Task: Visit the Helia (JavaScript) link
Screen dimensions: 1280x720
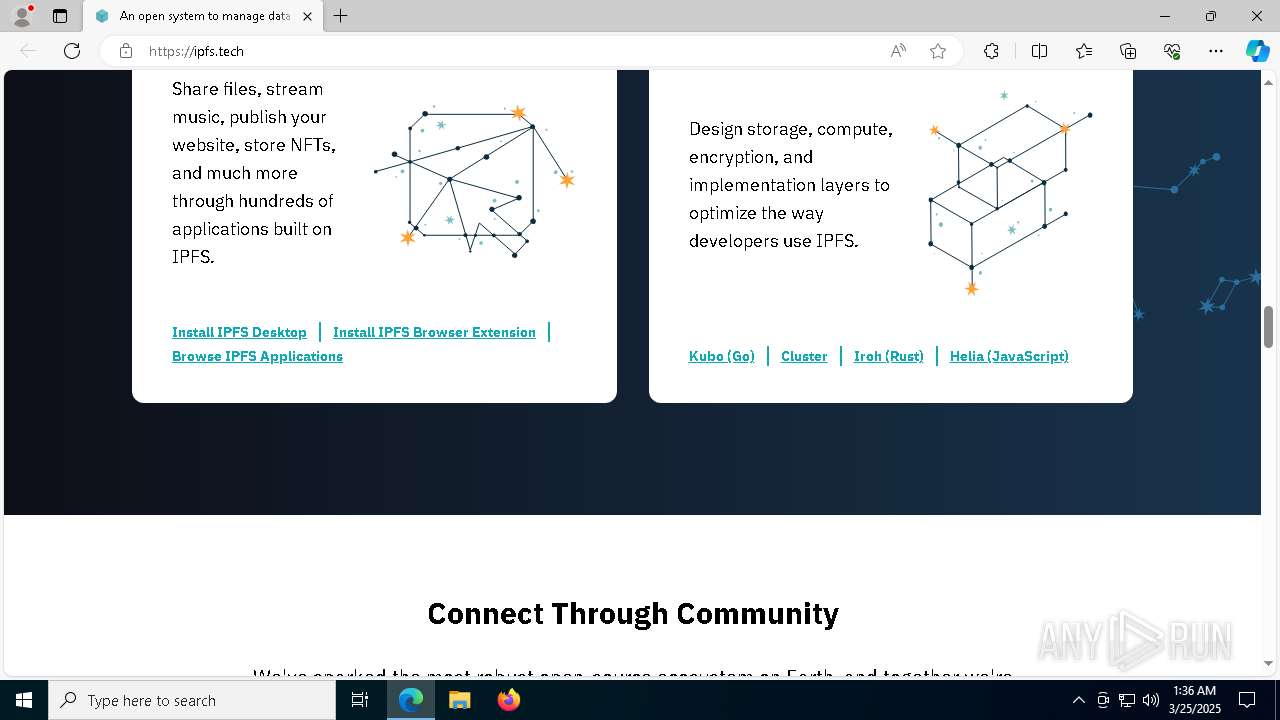Action: coord(1009,356)
